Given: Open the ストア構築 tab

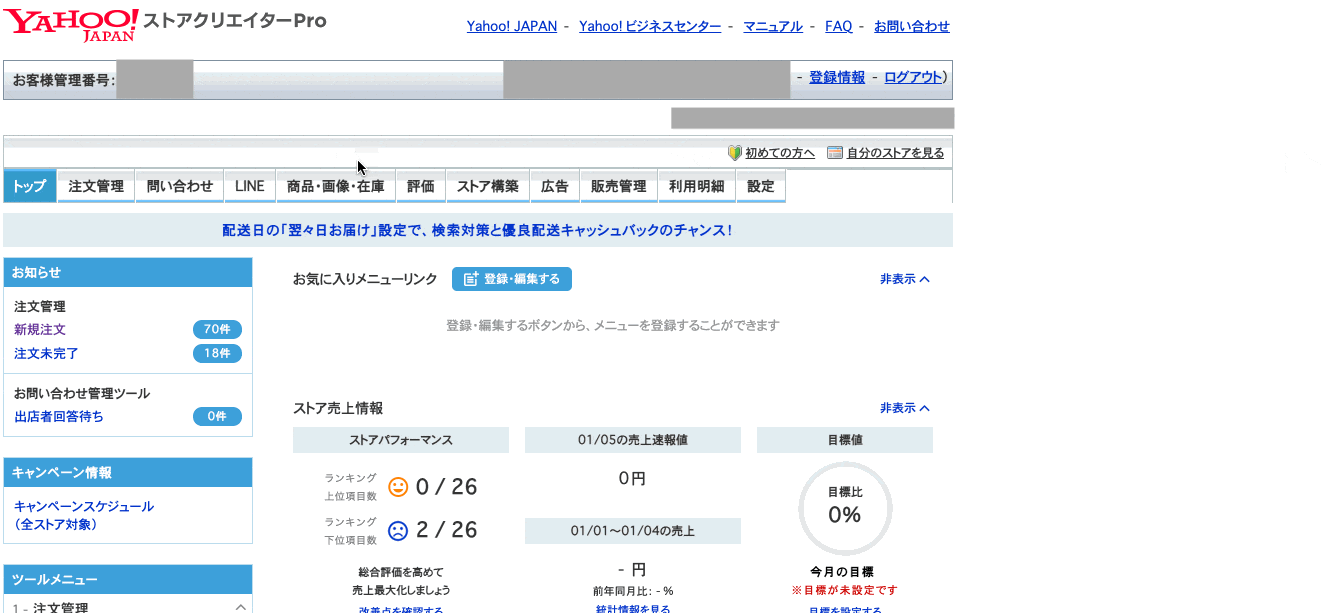Looking at the screenshot, I should pos(488,186).
